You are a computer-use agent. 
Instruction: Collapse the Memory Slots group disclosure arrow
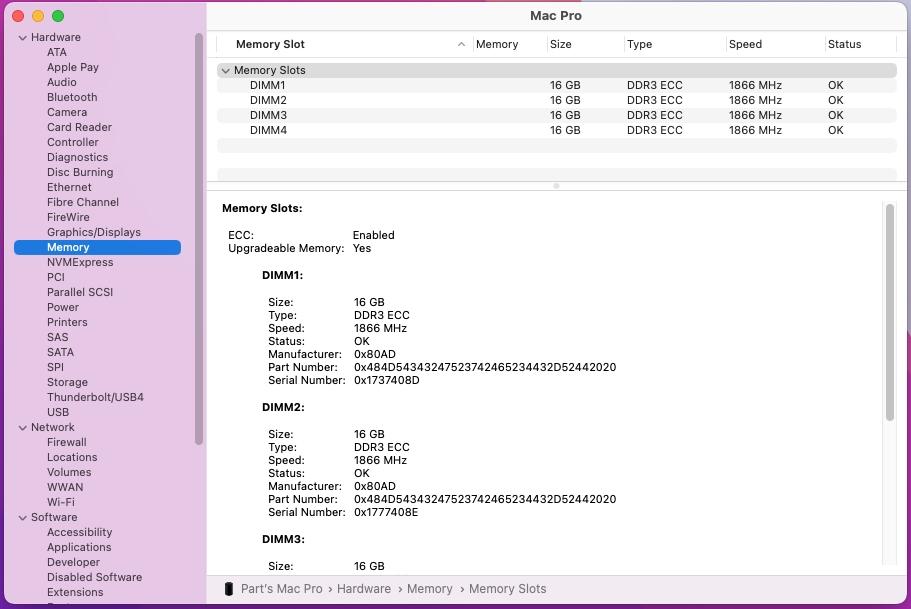coord(226,71)
